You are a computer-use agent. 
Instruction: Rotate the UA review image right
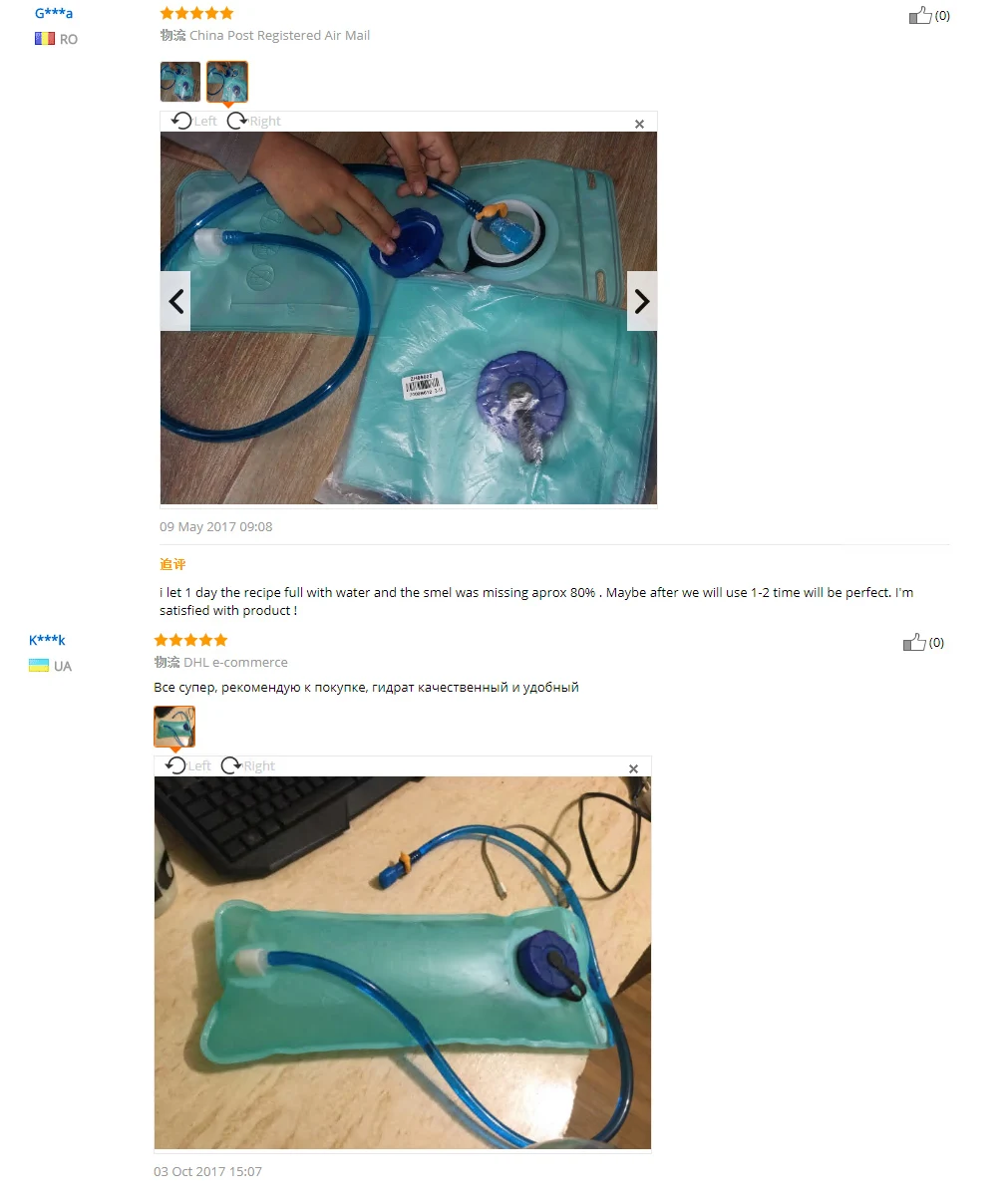[x=247, y=765]
